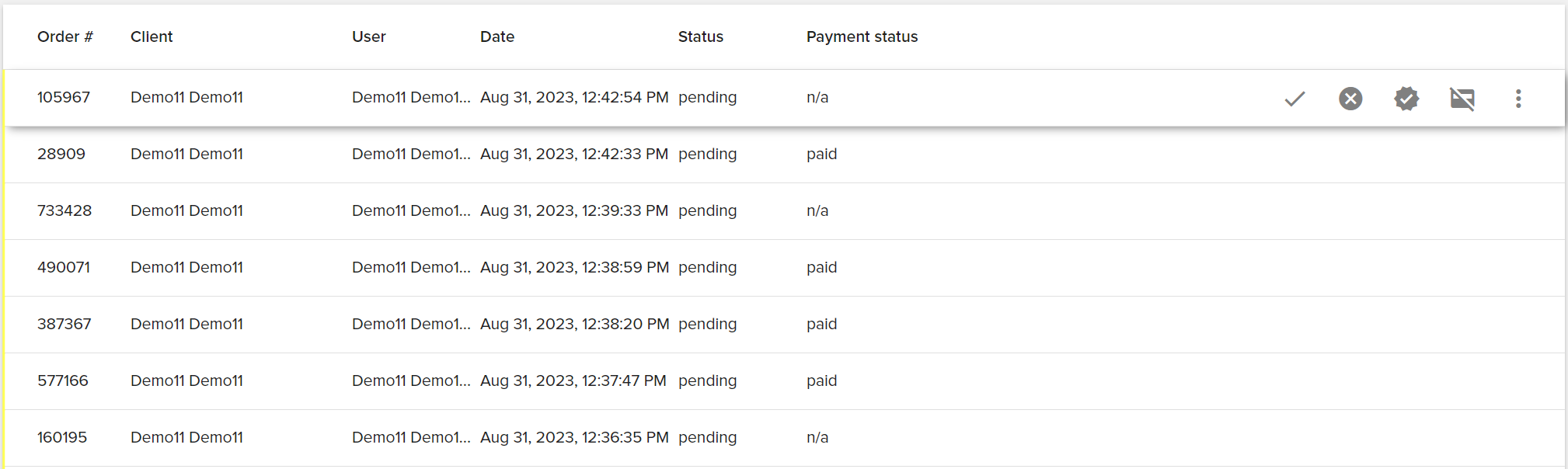
Task: Mark order 105967 verified via the badge icon
Action: pyautogui.click(x=1406, y=99)
